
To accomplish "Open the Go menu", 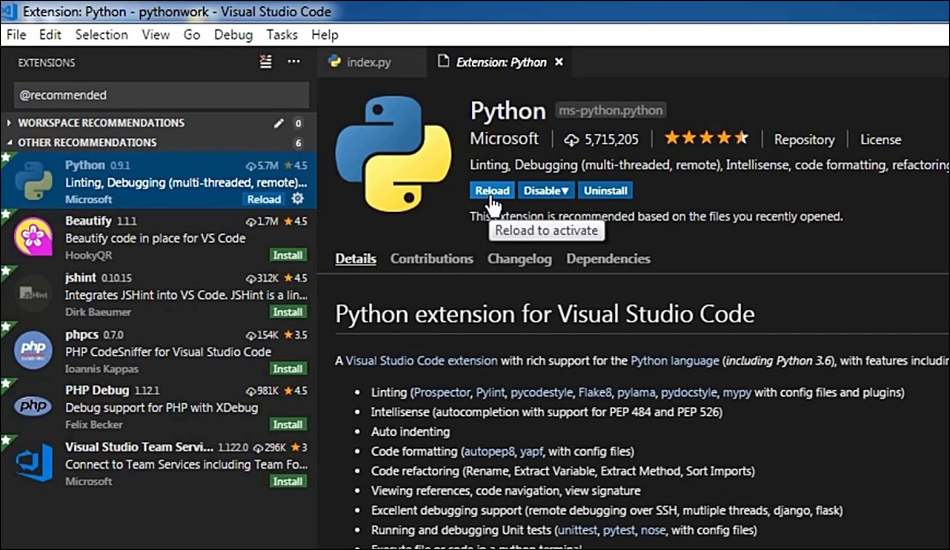I will click(191, 35).
